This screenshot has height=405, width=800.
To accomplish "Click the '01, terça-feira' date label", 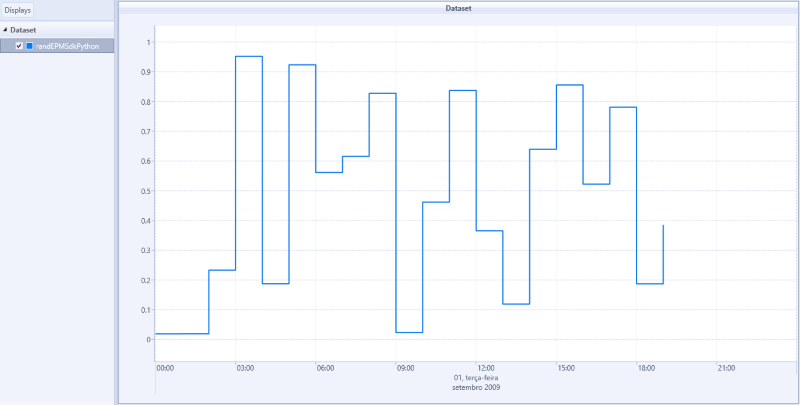I will click(x=476, y=378).
